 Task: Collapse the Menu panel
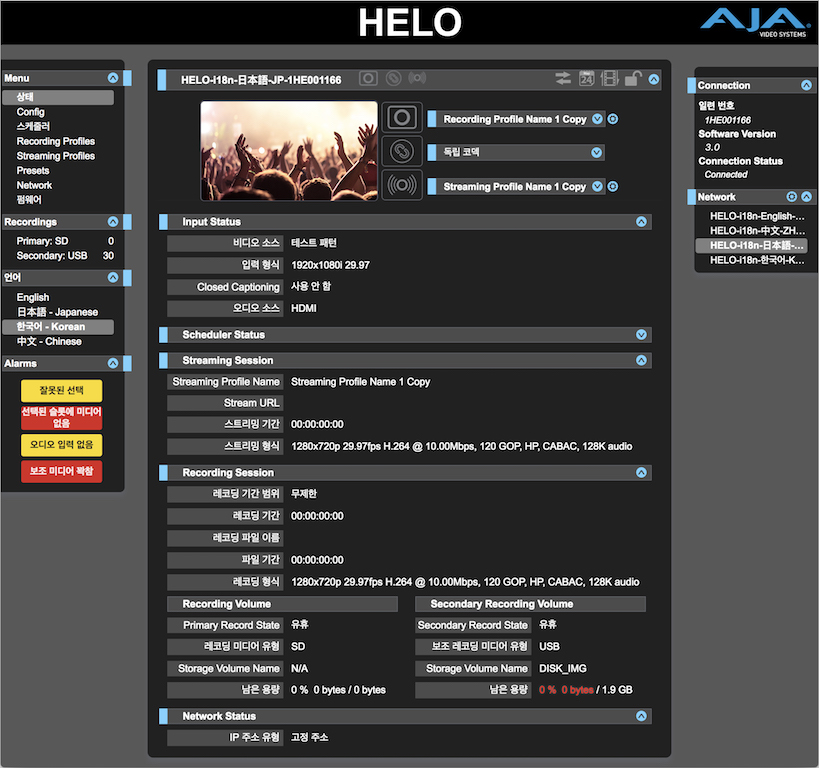(113, 78)
